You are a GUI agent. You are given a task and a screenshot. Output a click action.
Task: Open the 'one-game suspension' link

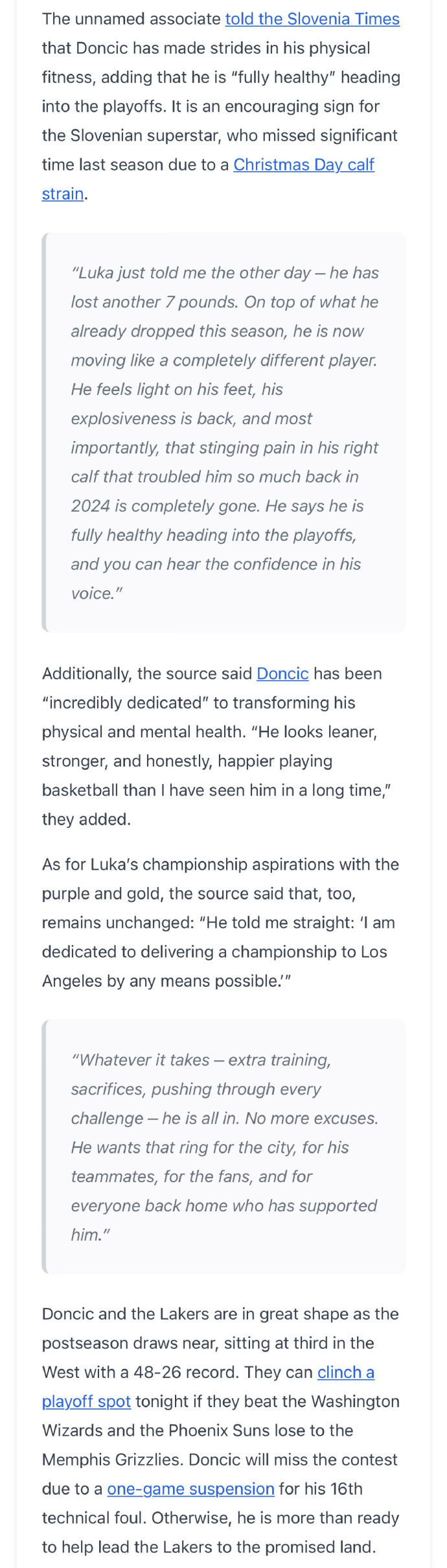pos(190,1489)
